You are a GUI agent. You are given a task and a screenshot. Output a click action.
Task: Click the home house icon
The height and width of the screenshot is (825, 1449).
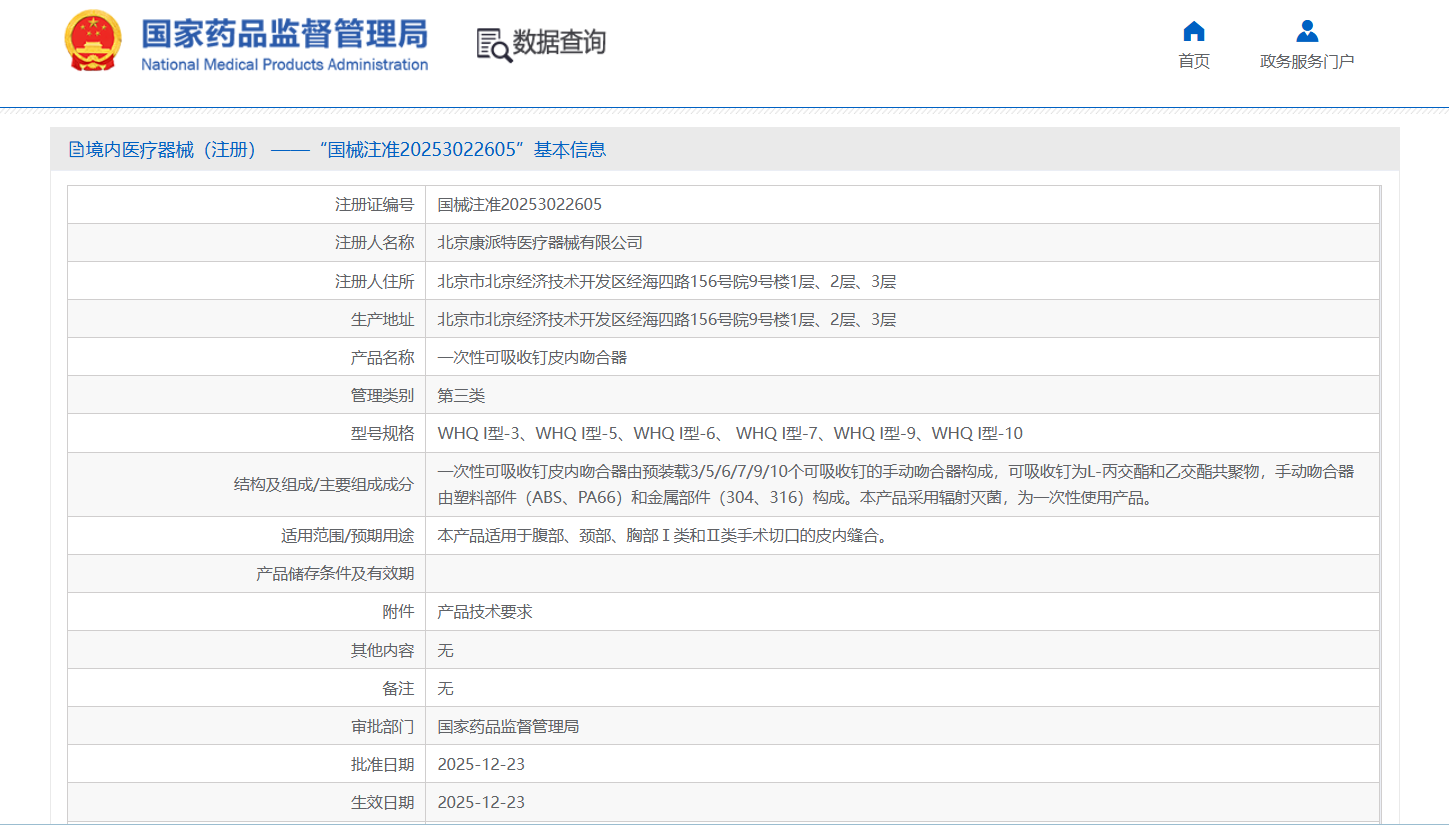[x=1193, y=31]
